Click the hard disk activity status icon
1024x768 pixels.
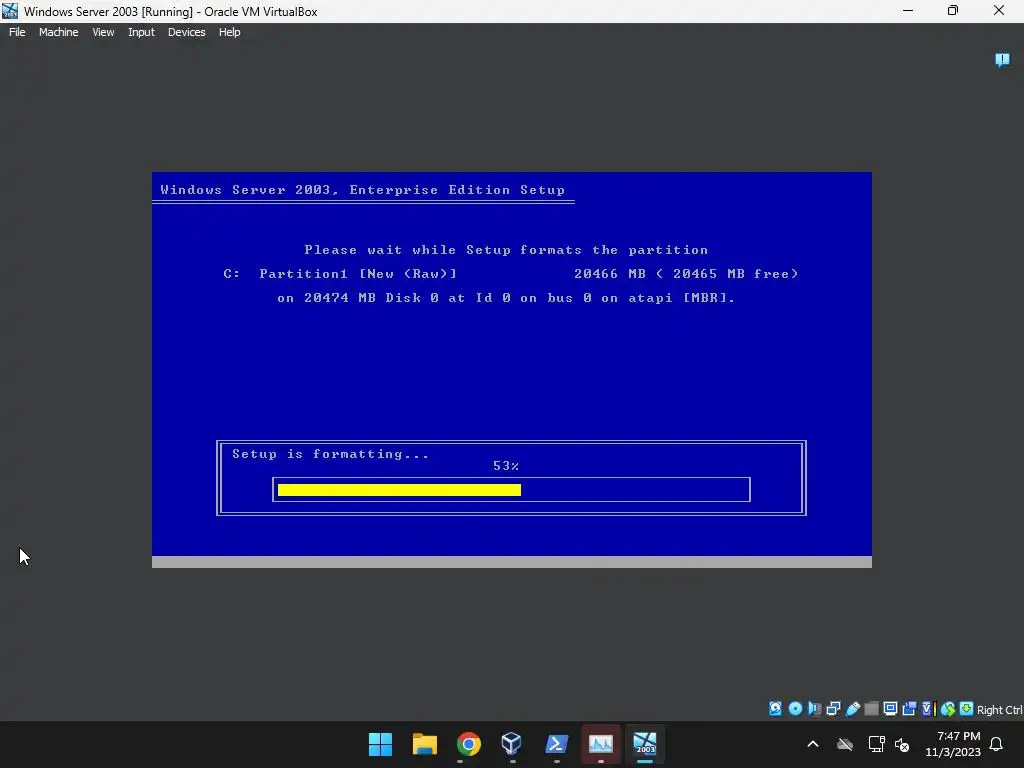[x=775, y=709]
